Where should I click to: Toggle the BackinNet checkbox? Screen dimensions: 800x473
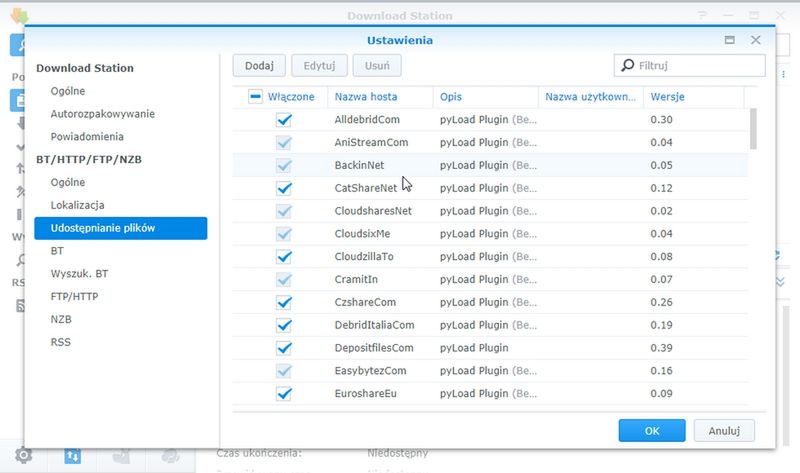pos(284,165)
